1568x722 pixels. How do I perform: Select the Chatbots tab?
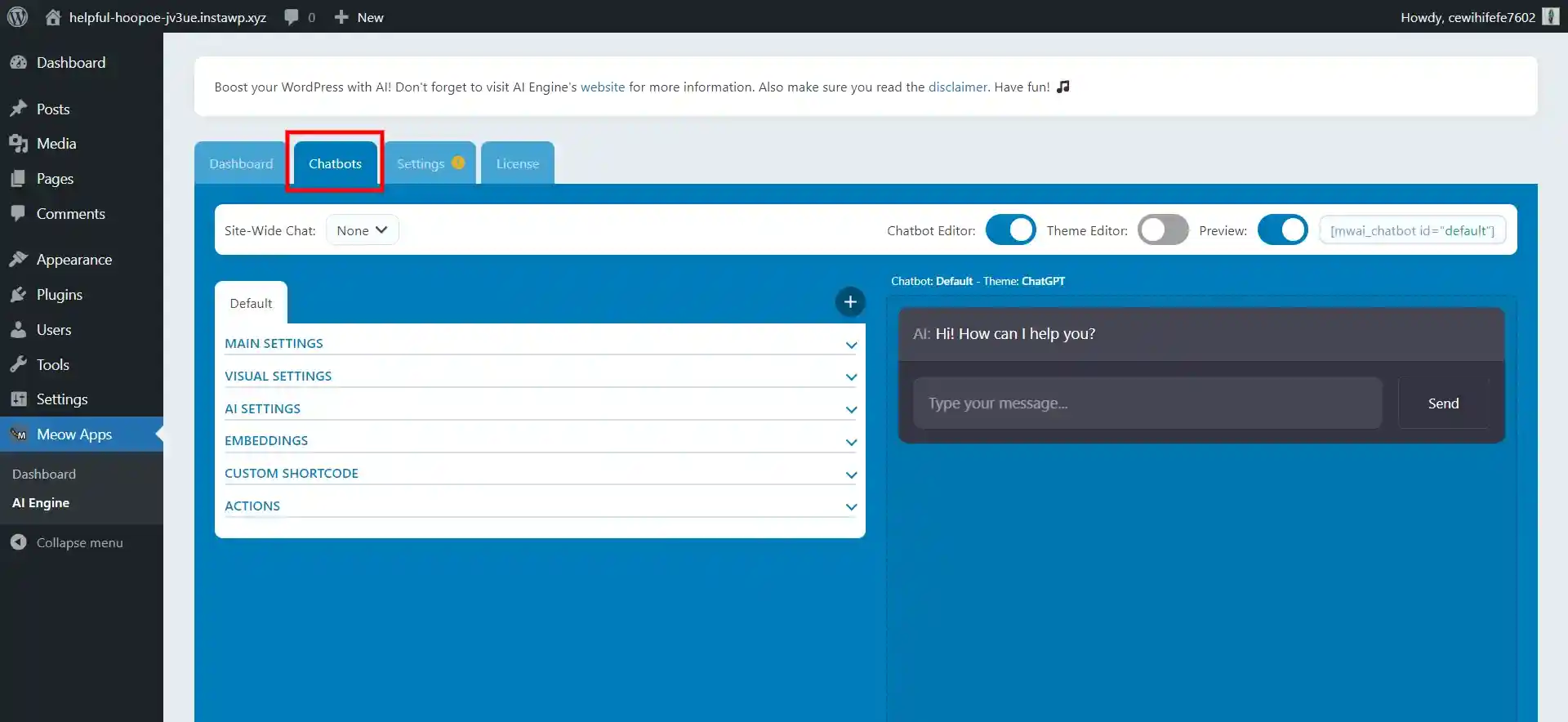335,163
